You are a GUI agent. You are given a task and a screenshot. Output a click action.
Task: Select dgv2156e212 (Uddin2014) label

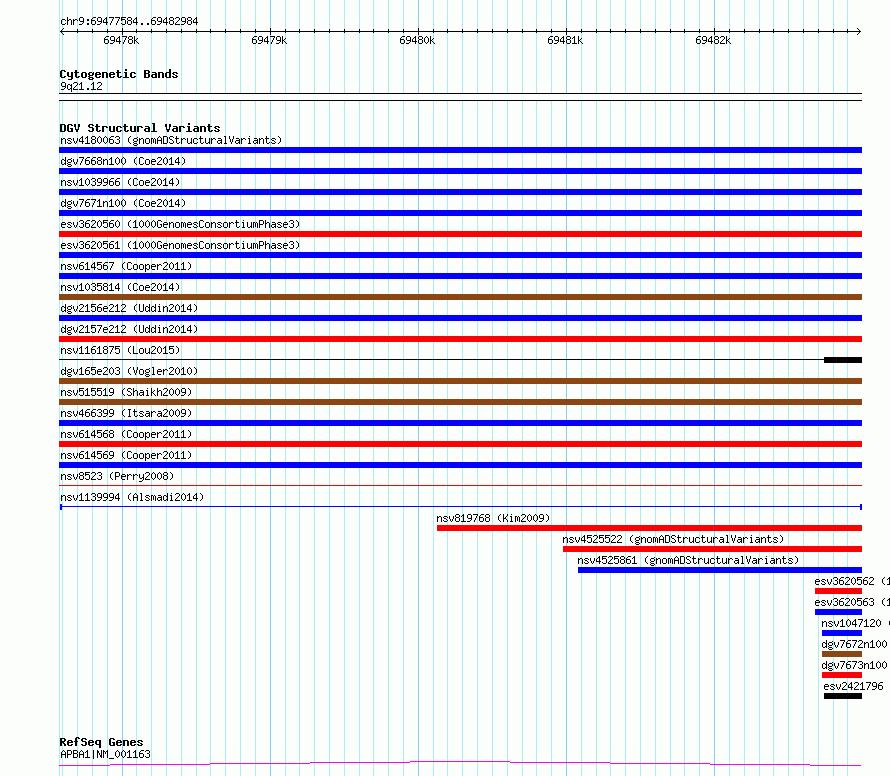coord(129,308)
